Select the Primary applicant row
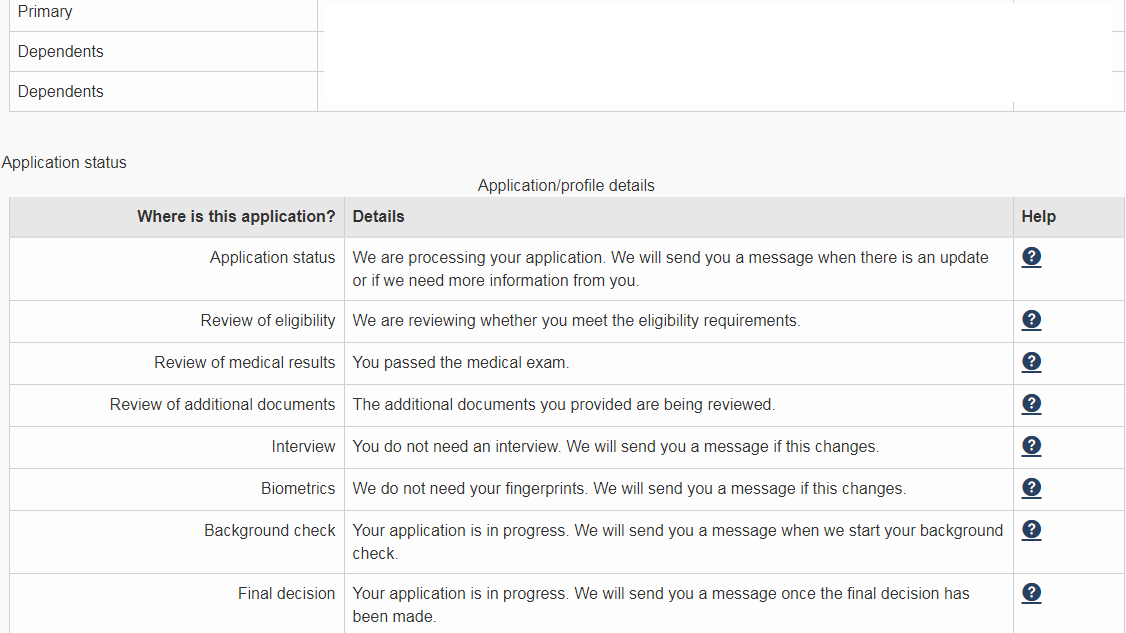1126x633 pixels. tap(567, 13)
